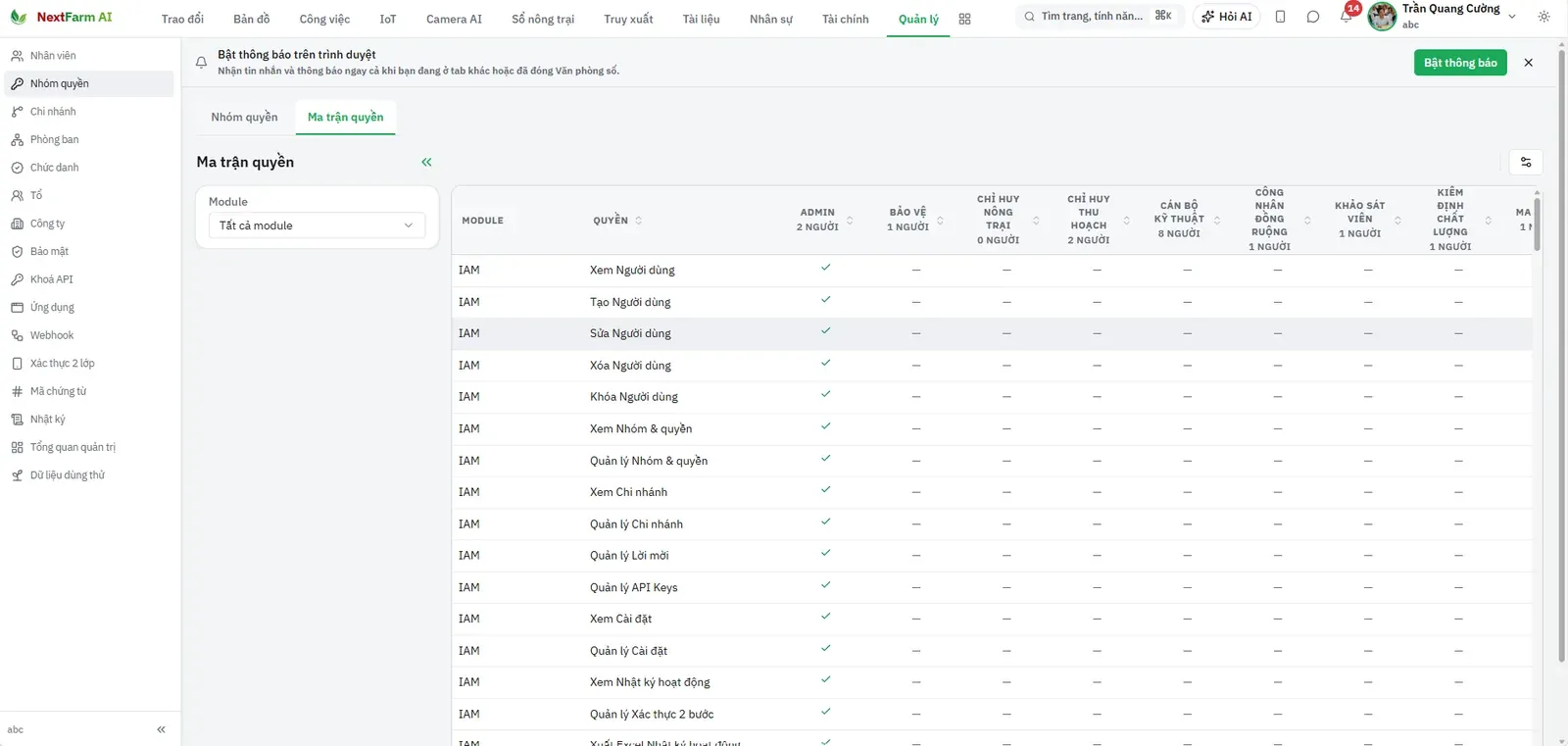Toggle the light/dark theme sun icon
This screenshot has height=746, width=1568.
click(1544, 17)
